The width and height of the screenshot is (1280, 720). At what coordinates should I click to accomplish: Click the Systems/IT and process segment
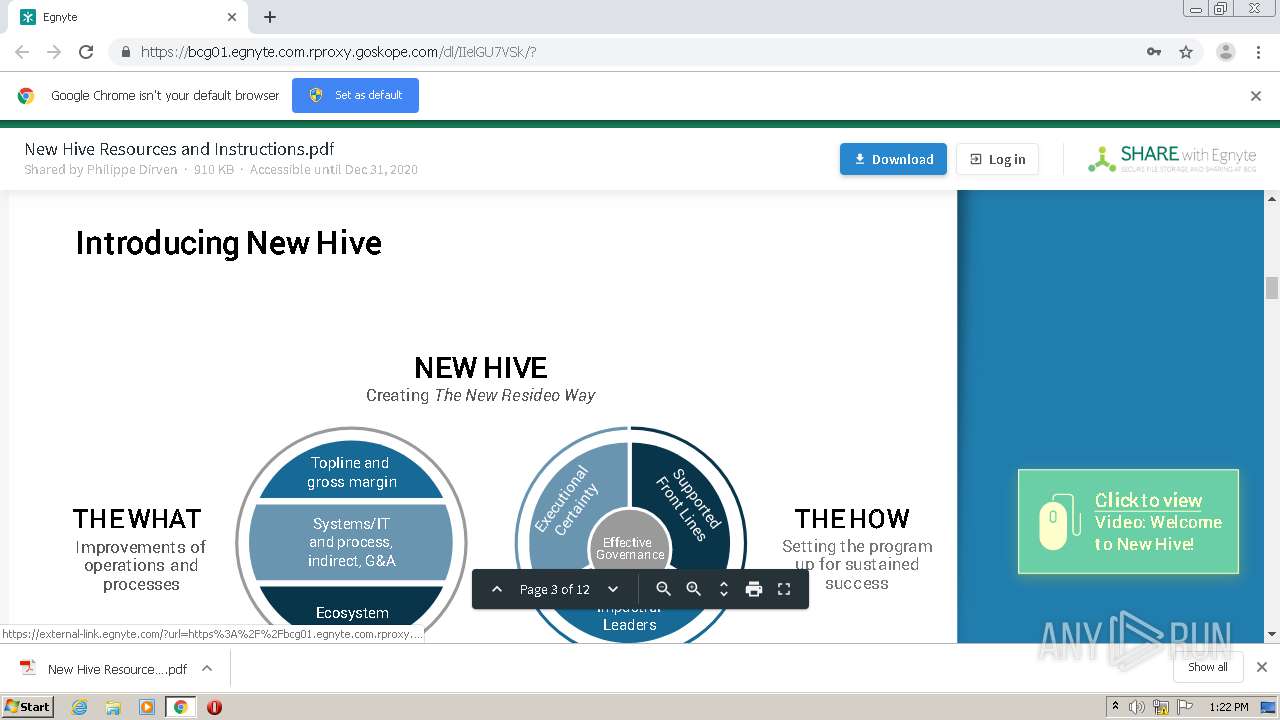click(x=351, y=543)
